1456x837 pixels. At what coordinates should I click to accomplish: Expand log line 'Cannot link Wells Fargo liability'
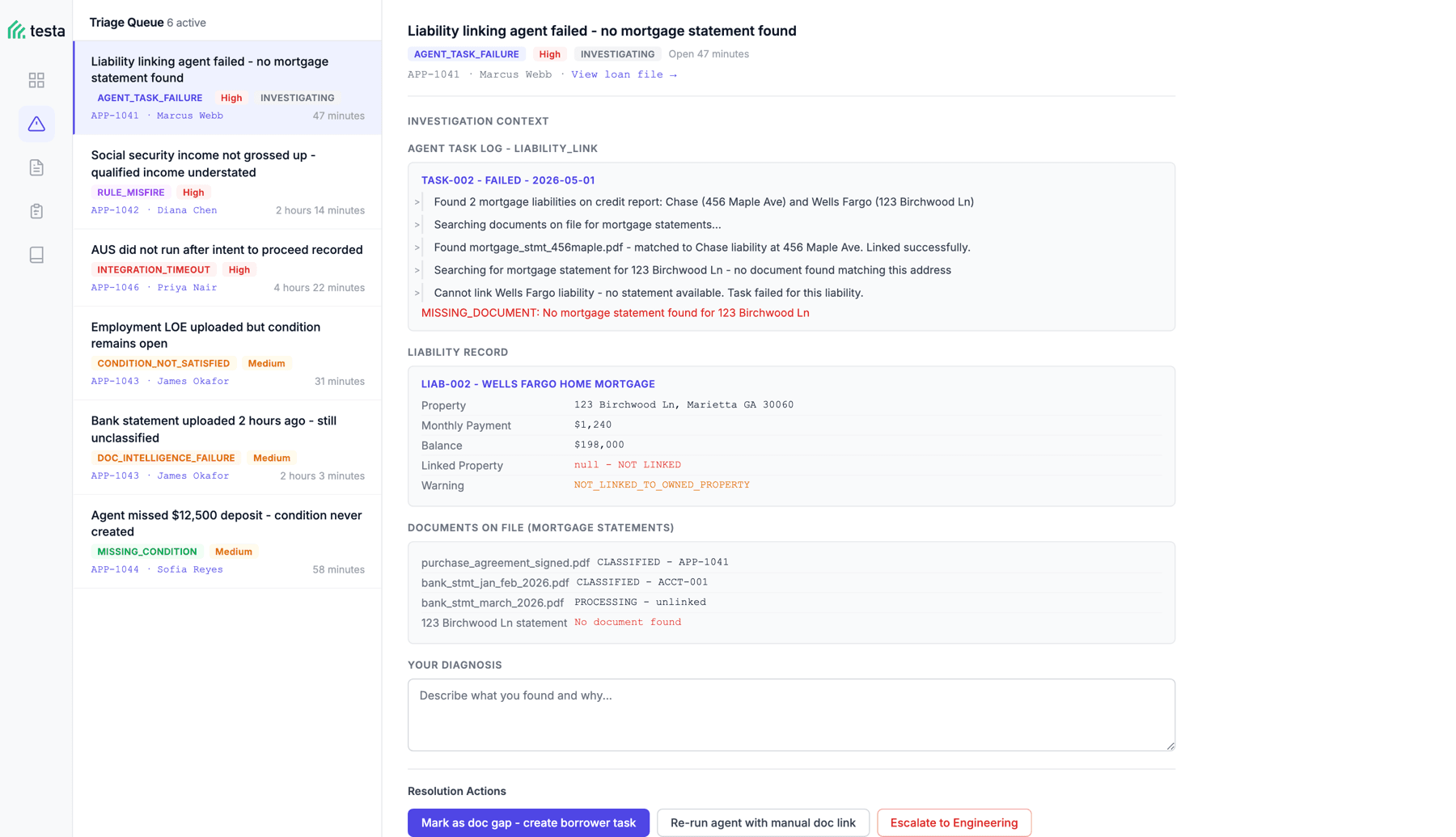[x=417, y=293]
